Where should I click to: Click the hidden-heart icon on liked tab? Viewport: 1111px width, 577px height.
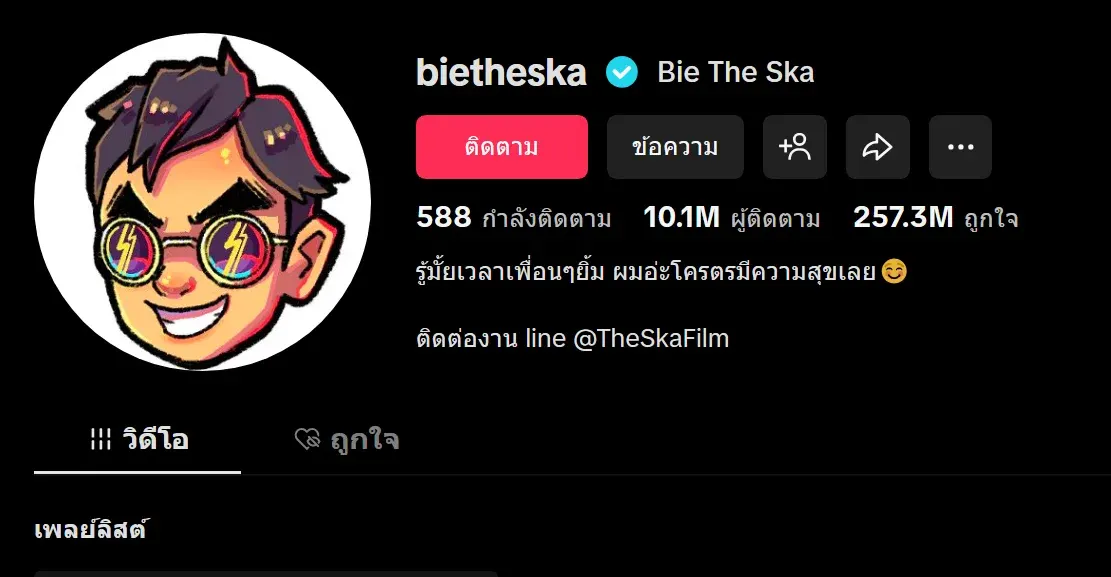[x=308, y=439]
